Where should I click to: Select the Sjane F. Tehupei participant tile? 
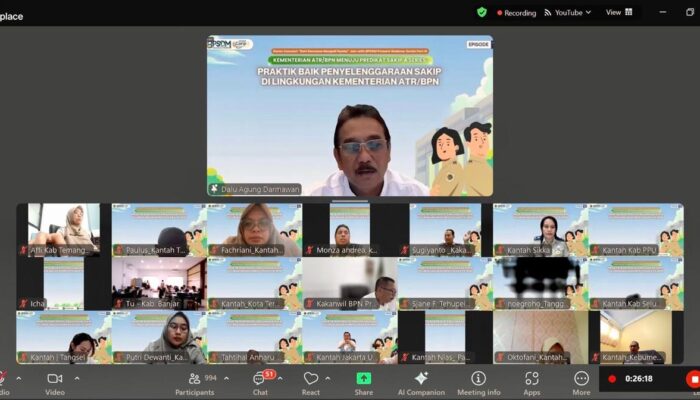pos(445,283)
